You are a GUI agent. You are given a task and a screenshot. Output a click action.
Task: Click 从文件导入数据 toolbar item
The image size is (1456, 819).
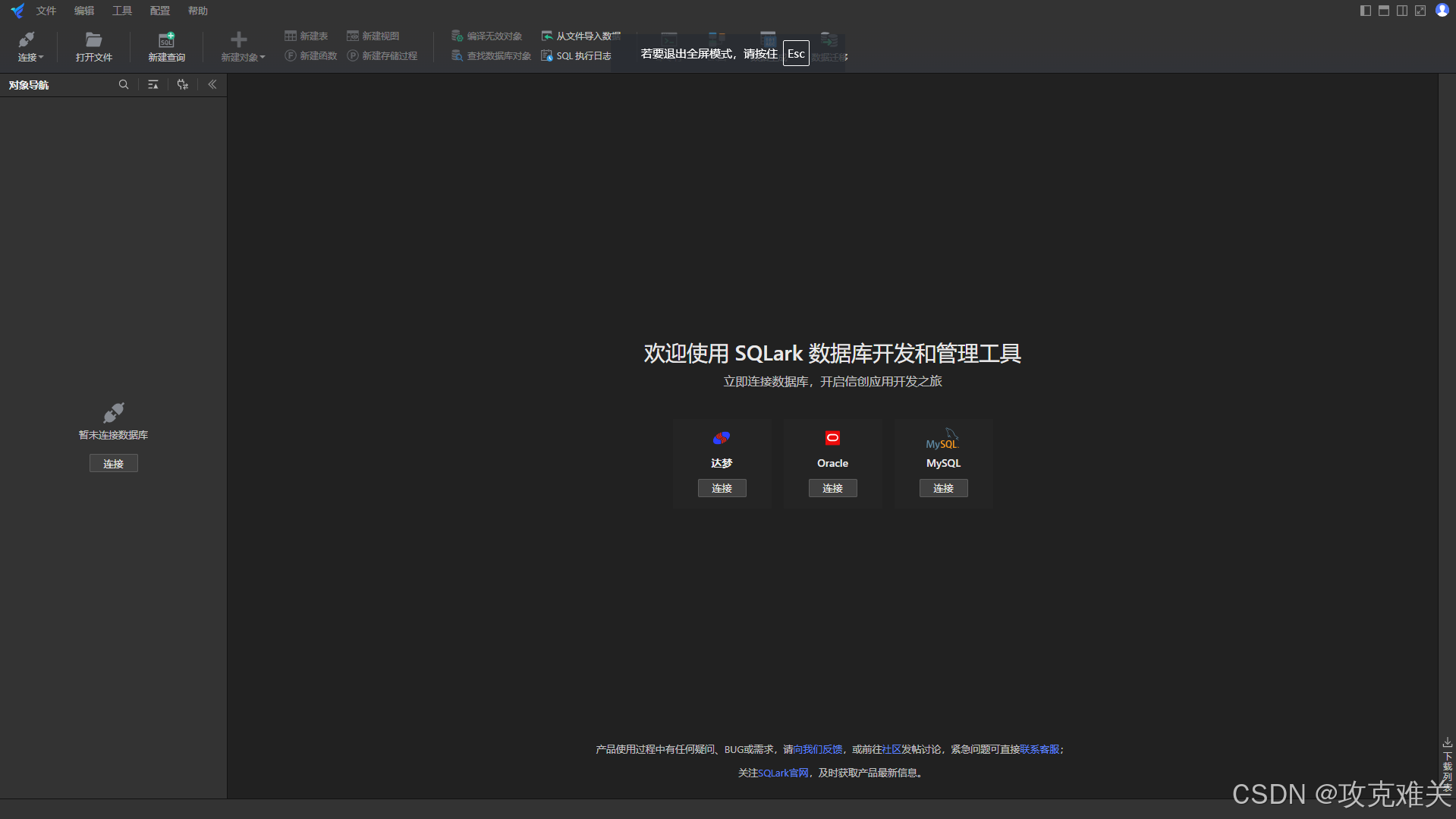click(x=581, y=36)
